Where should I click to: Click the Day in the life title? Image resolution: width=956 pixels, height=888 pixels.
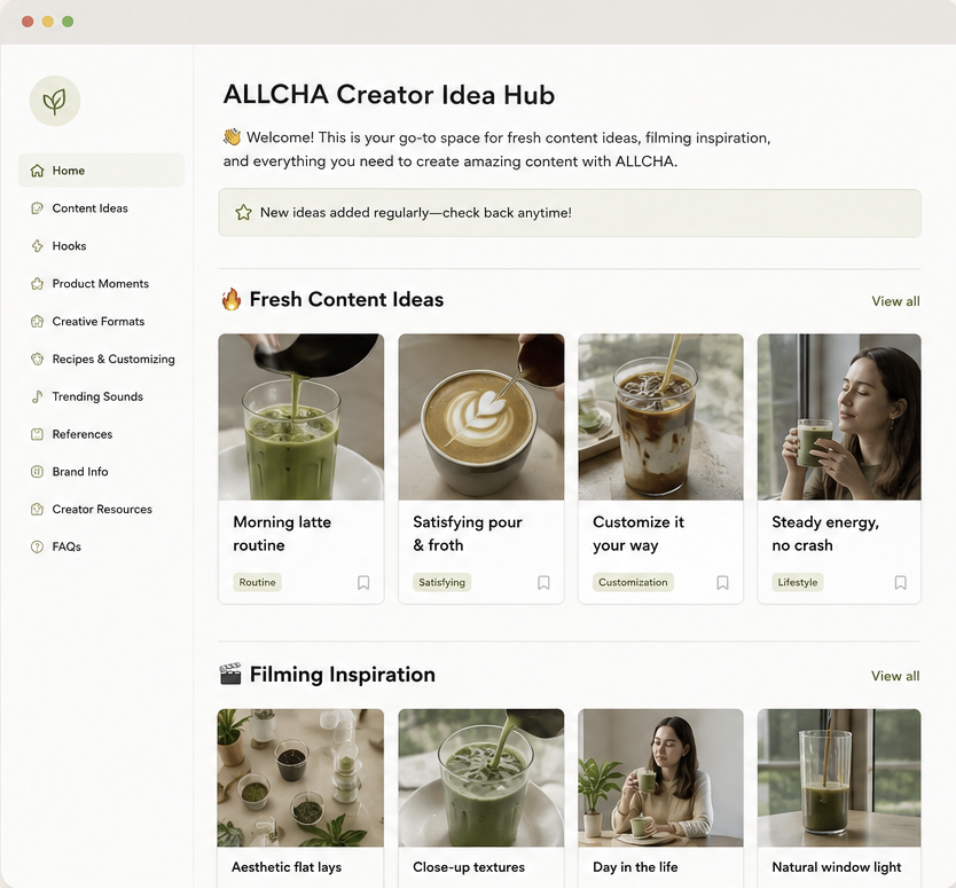(x=635, y=867)
